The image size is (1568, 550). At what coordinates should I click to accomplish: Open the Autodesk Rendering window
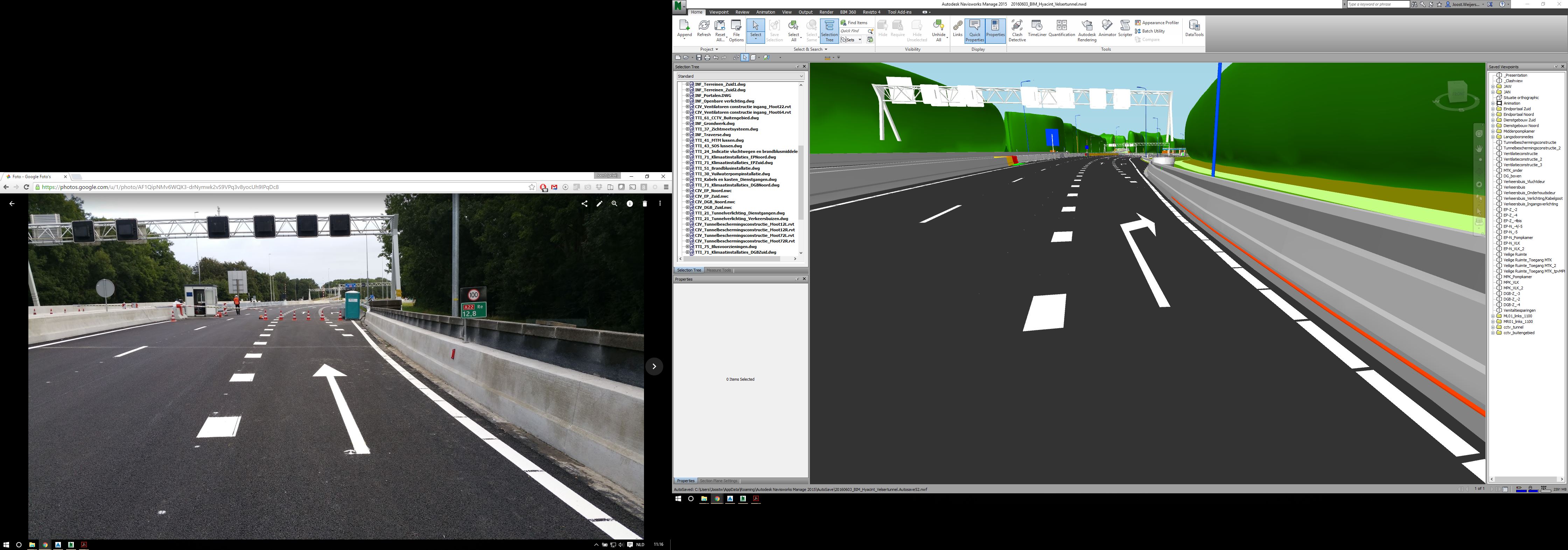1086,30
